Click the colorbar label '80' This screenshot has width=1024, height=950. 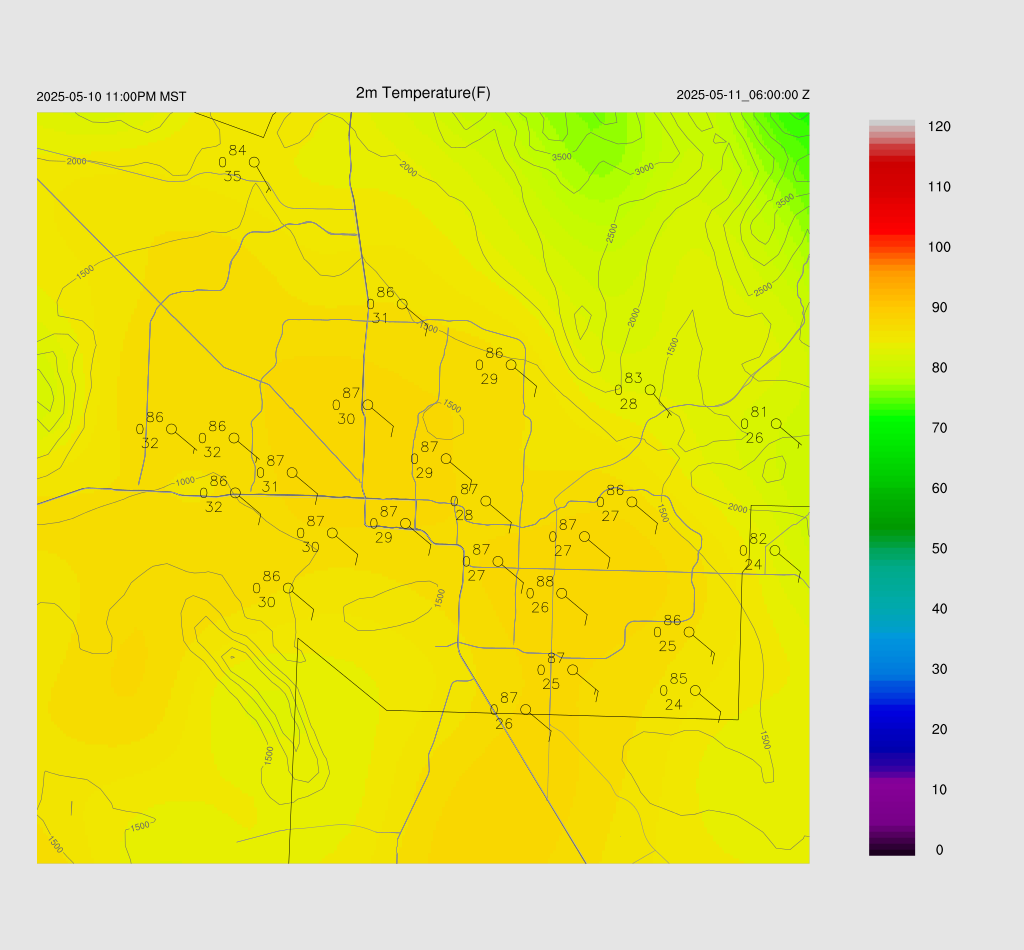tap(939, 368)
